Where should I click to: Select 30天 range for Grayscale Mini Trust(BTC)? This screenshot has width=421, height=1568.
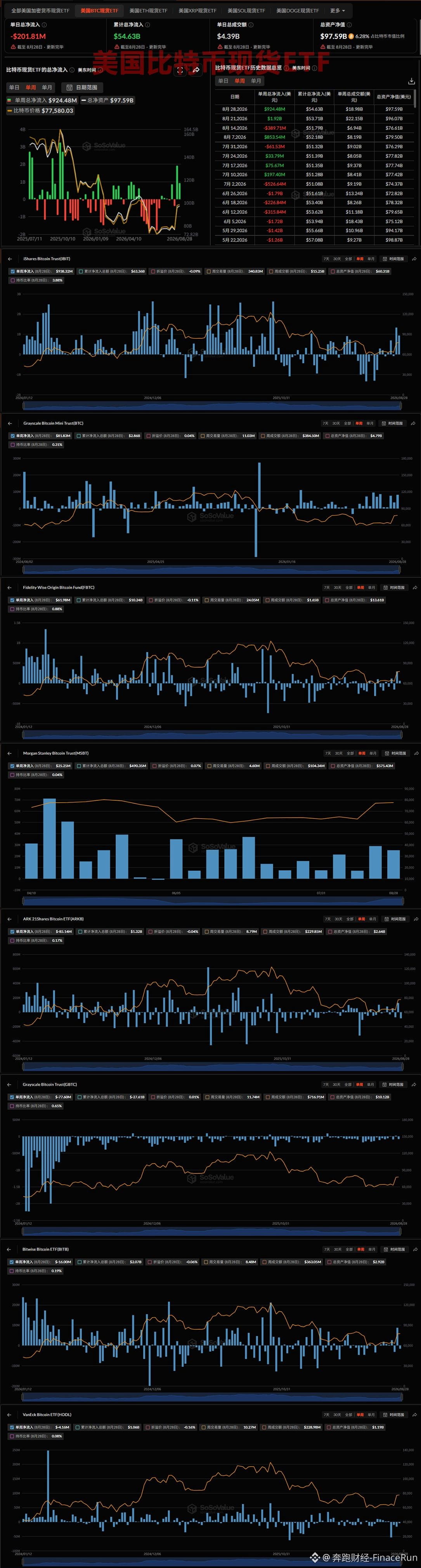click(336, 423)
